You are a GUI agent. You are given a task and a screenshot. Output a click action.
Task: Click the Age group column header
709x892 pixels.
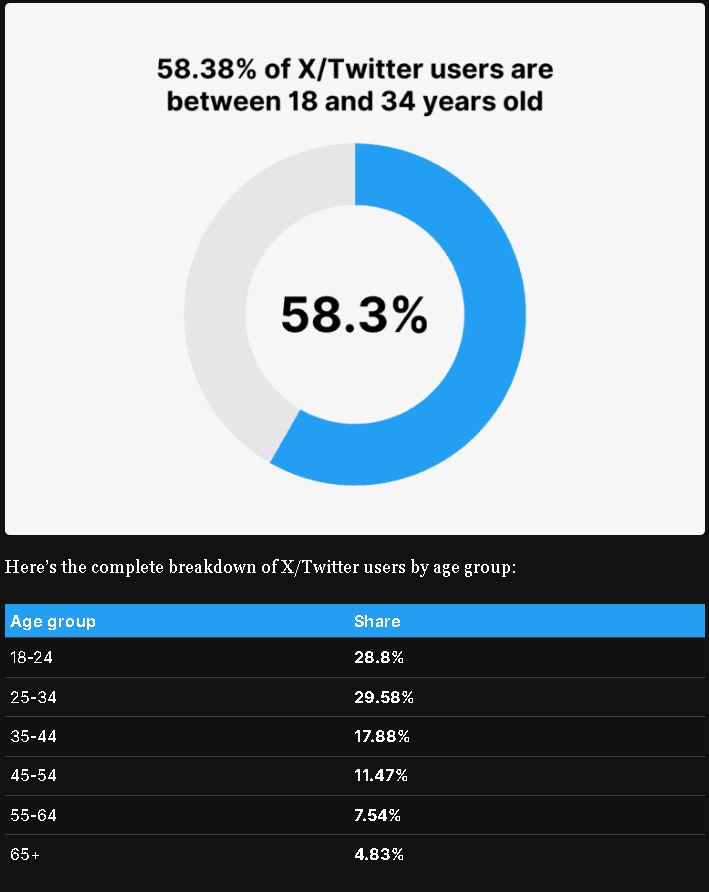tap(53, 621)
